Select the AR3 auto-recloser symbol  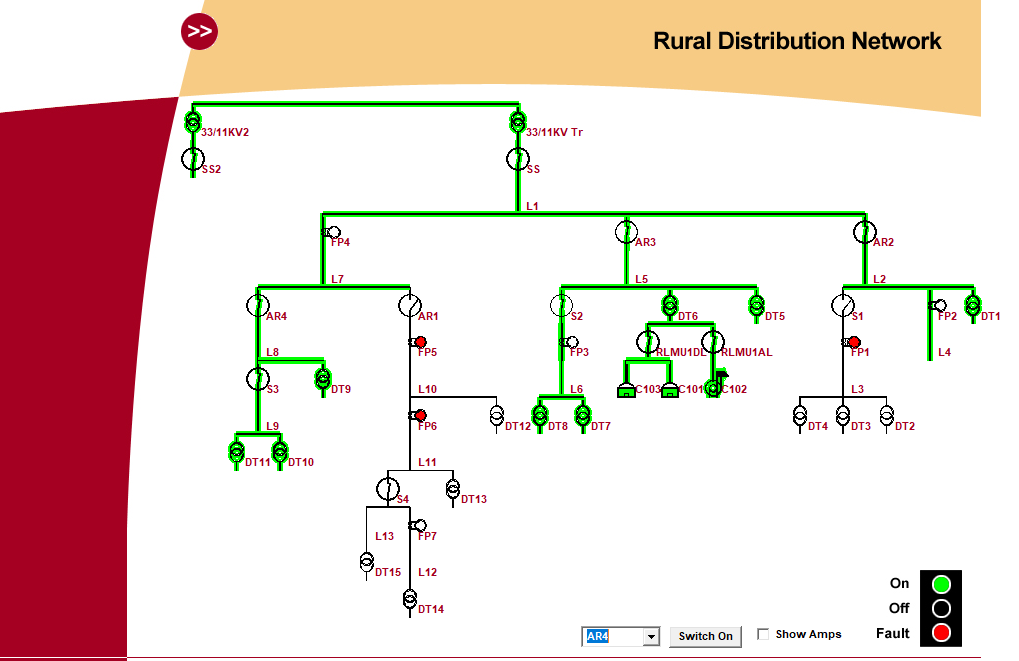[626, 232]
